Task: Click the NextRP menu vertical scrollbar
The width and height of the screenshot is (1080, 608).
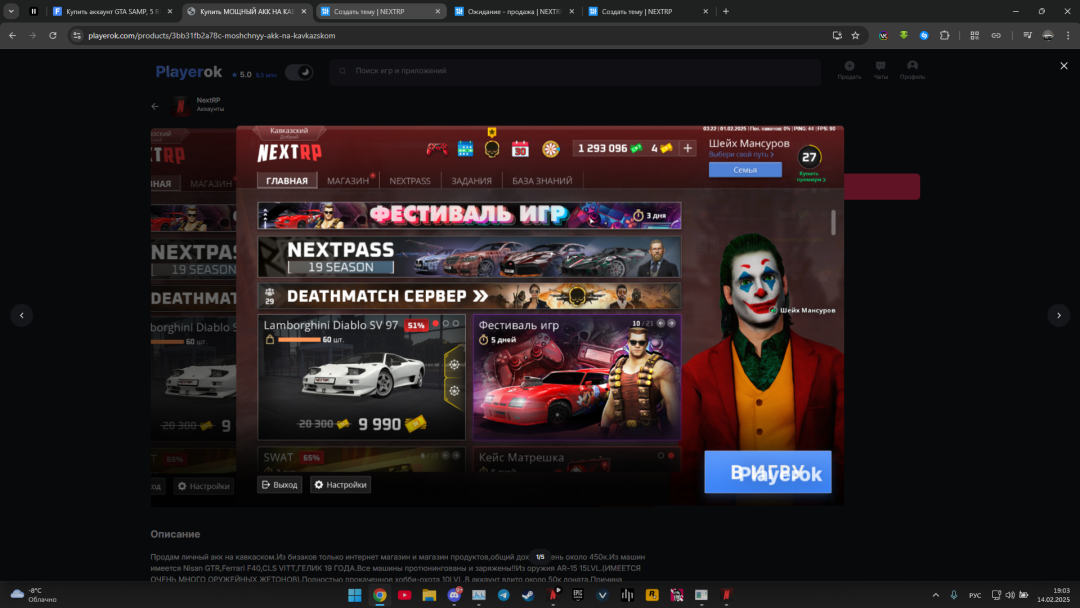Action: tap(833, 222)
